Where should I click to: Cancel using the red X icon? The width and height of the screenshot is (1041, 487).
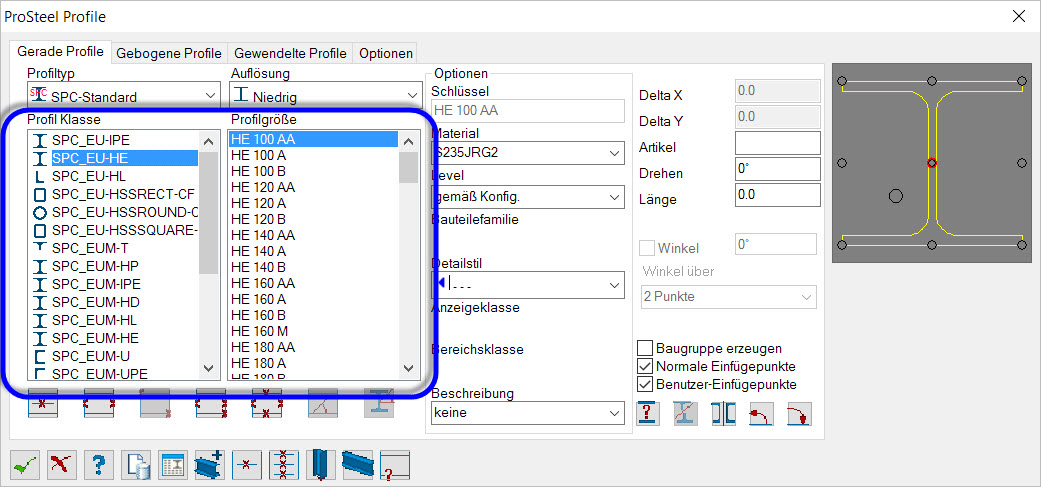62,465
